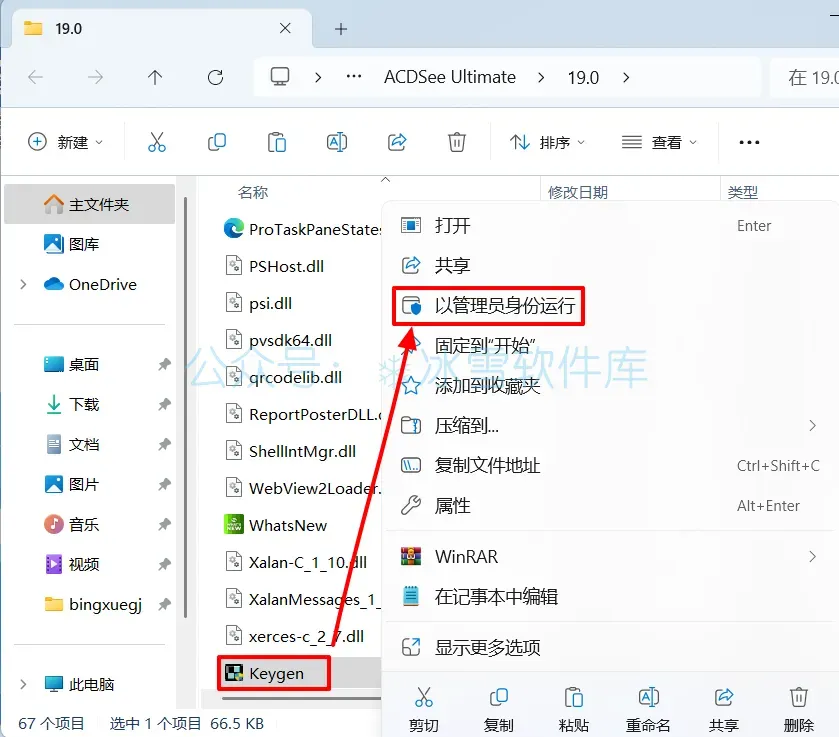Click the Cut scissors icon in toolbar
The width and height of the screenshot is (839, 737).
pos(157,142)
